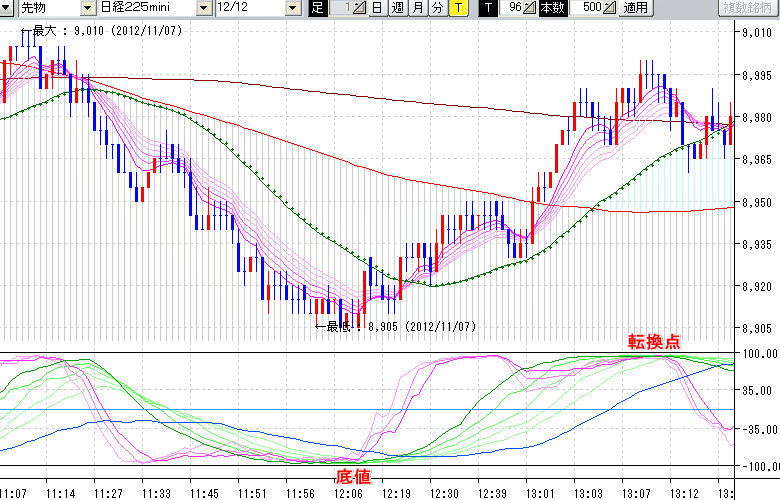Click the 適用 apply button
Screen dimensions: 780x500
coord(635,8)
